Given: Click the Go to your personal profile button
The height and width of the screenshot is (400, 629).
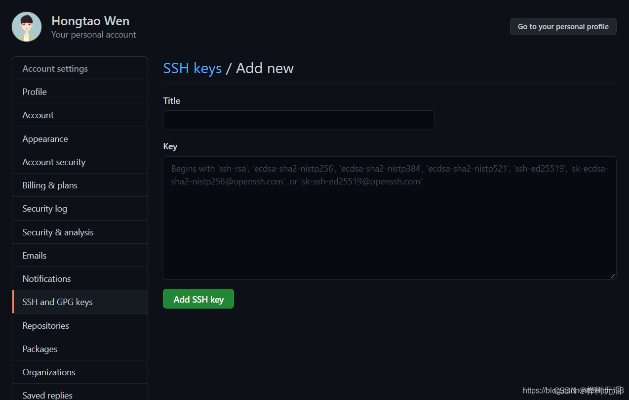Looking at the screenshot, I should [563, 27].
